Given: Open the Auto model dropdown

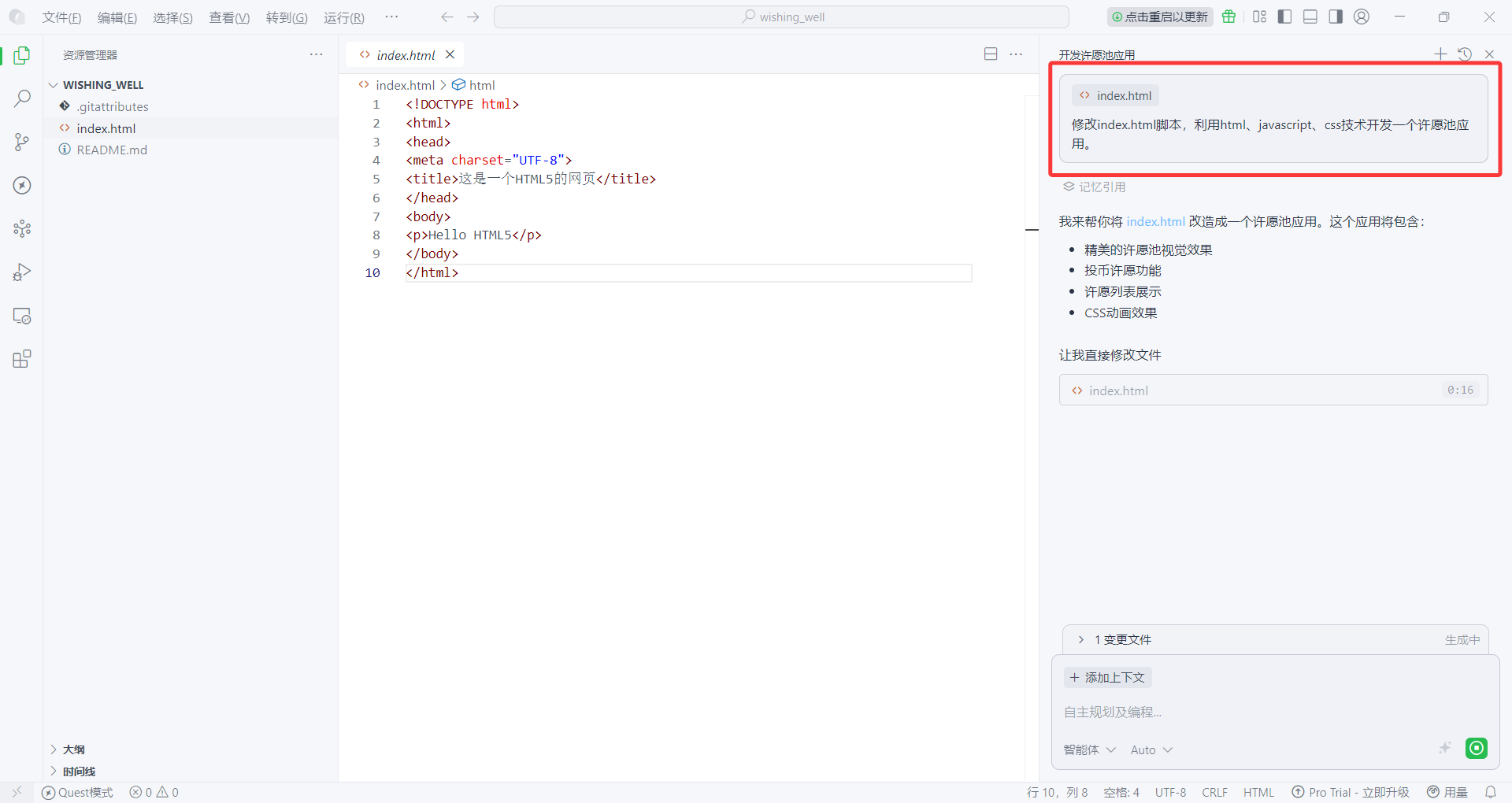Looking at the screenshot, I should [x=1151, y=749].
